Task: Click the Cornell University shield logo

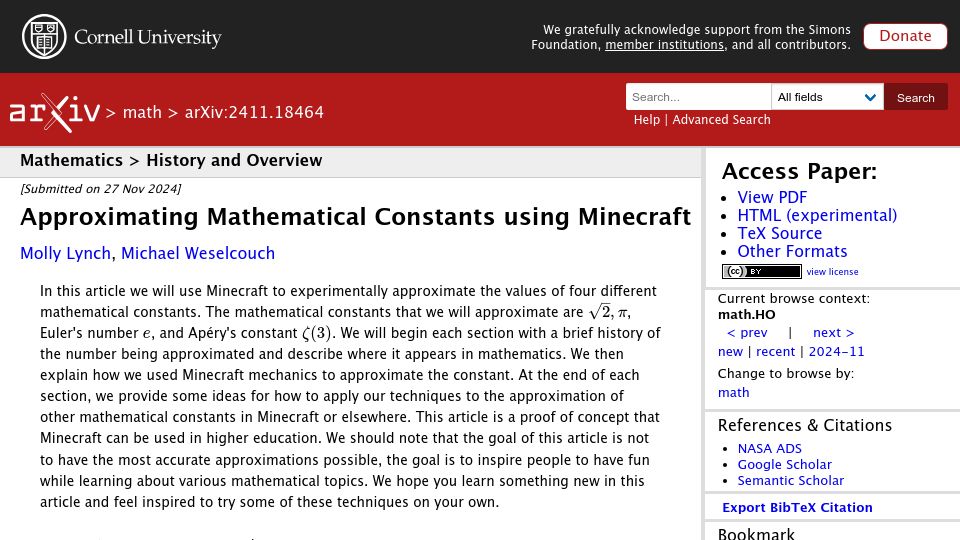Action: click(44, 37)
